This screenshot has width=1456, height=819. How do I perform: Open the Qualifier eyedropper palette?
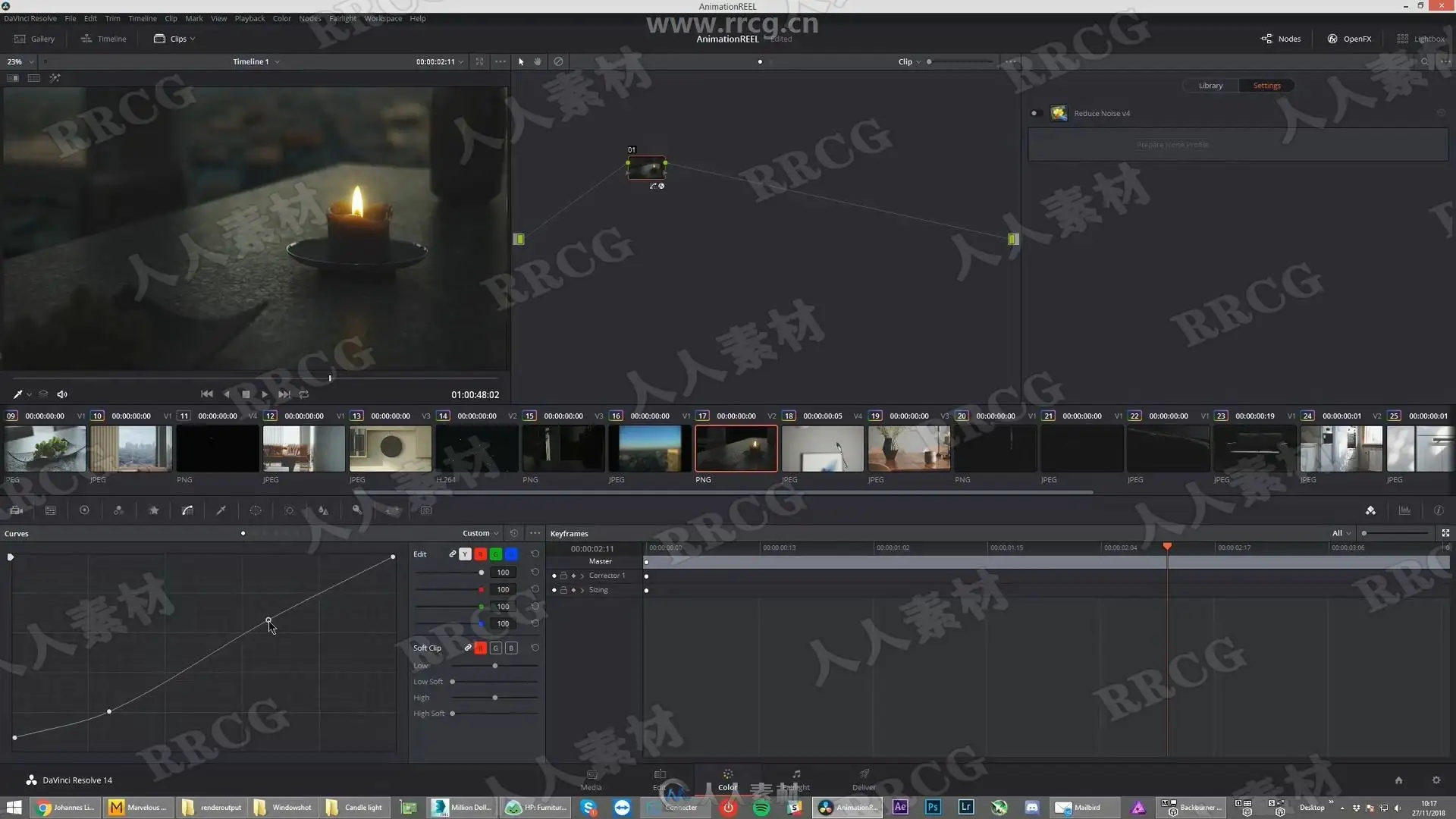(x=221, y=510)
